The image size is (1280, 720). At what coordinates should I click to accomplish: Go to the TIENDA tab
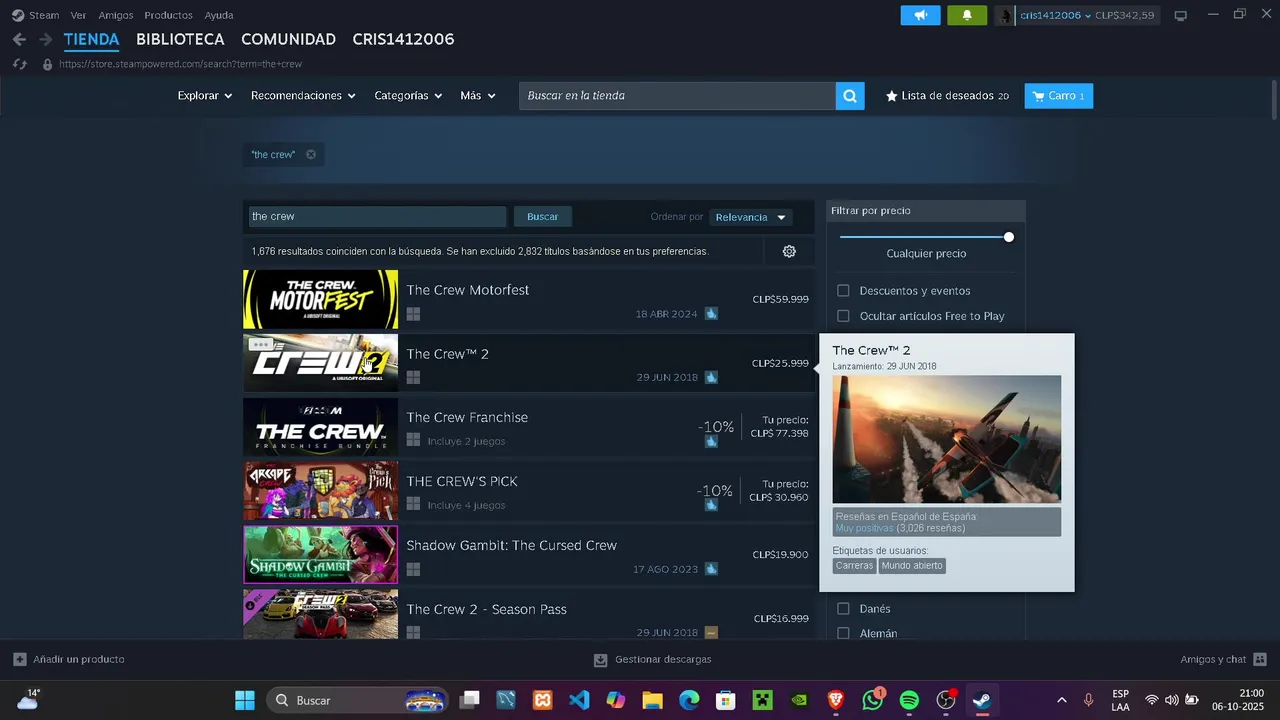(91, 39)
